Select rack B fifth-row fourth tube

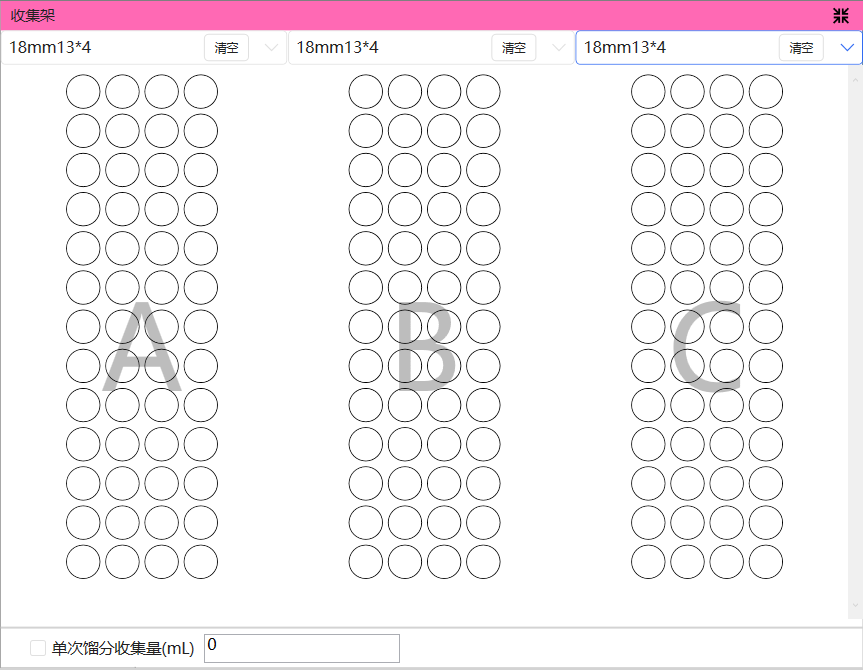pos(483,248)
